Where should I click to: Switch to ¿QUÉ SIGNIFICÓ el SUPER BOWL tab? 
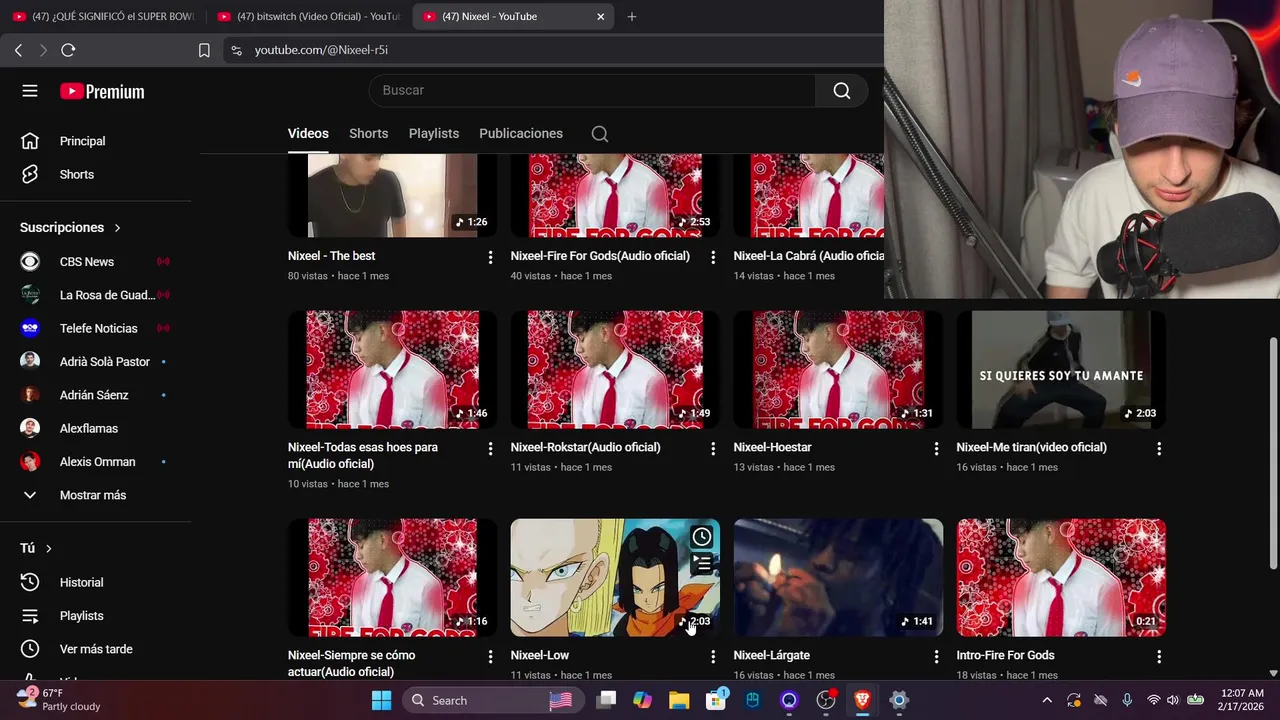click(x=102, y=16)
